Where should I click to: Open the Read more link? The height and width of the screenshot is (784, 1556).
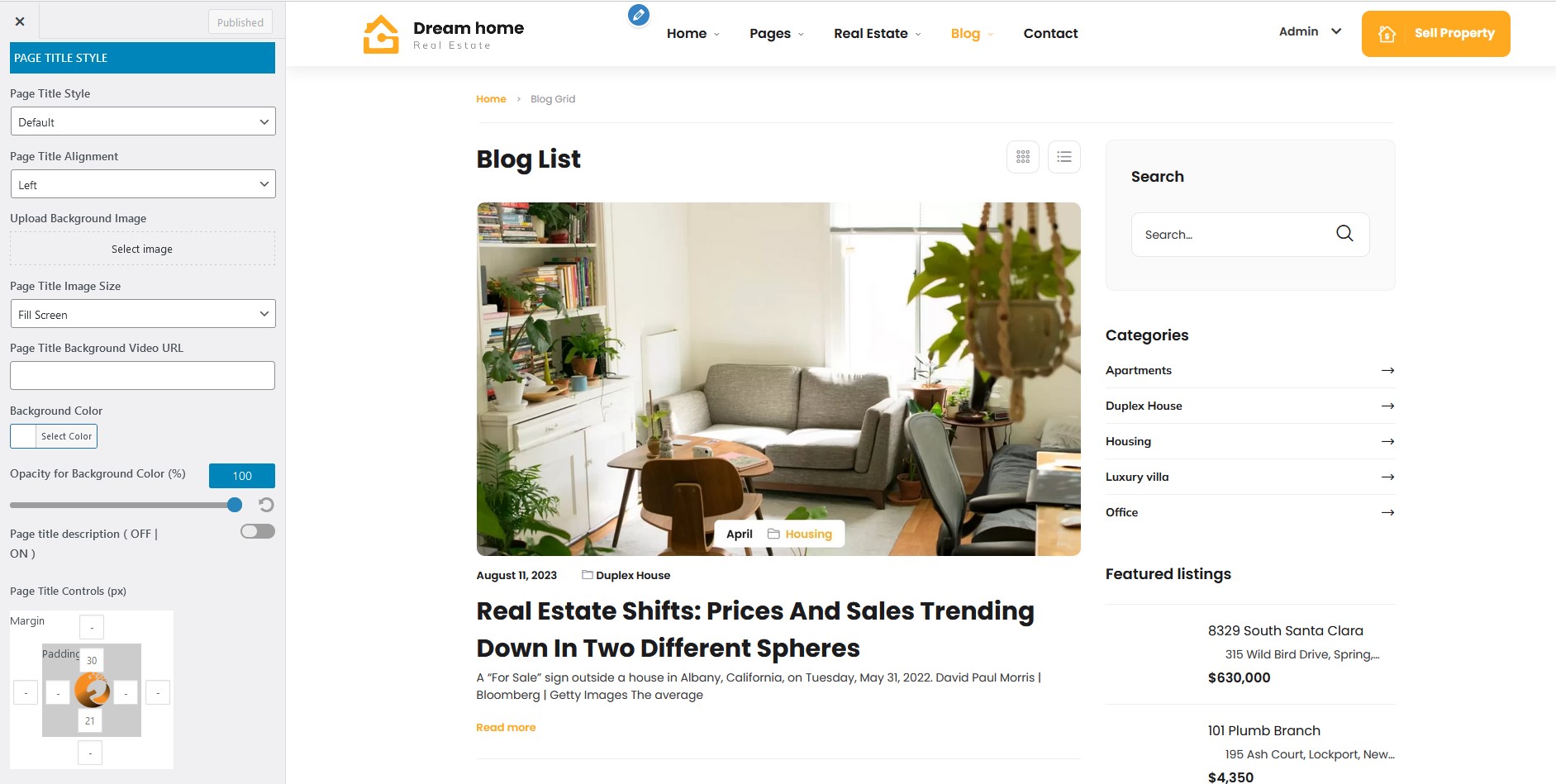pyautogui.click(x=506, y=727)
